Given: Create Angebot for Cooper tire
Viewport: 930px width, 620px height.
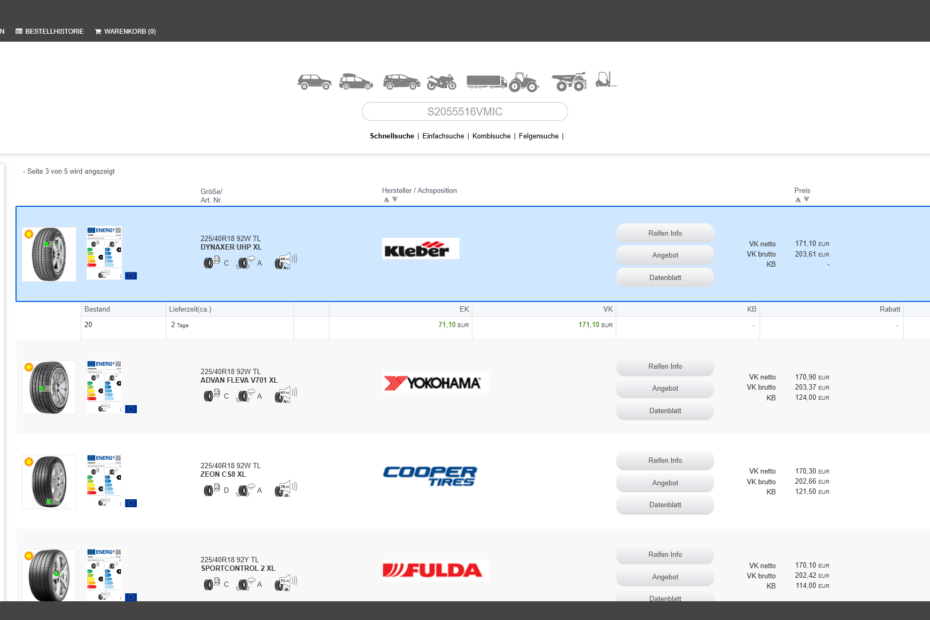Looking at the screenshot, I should click(665, 483).
